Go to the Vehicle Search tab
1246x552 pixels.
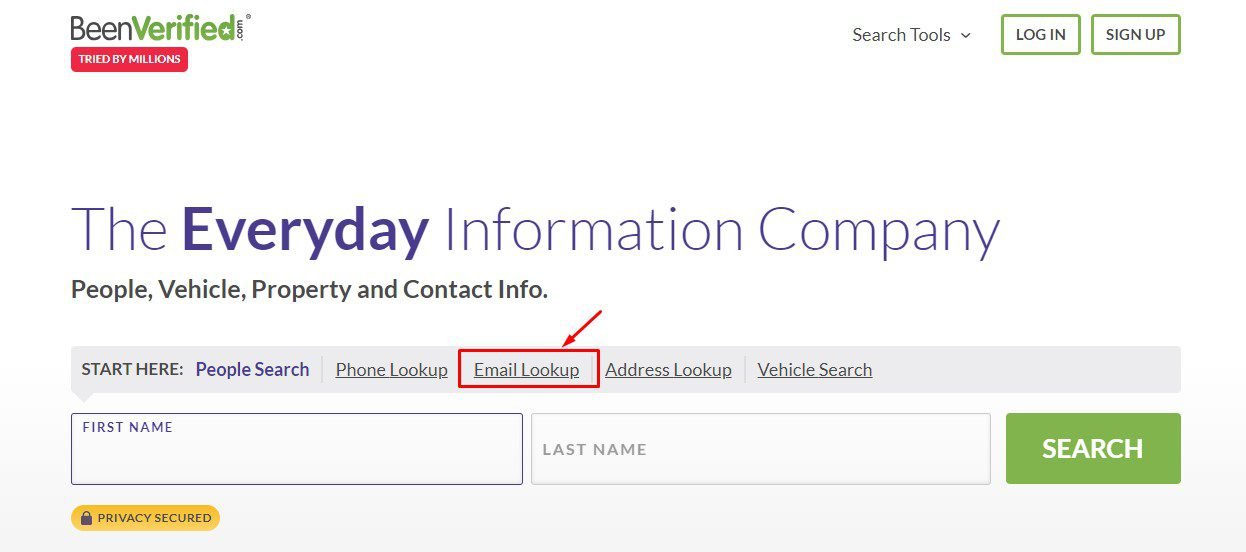[x=814, y=369]
